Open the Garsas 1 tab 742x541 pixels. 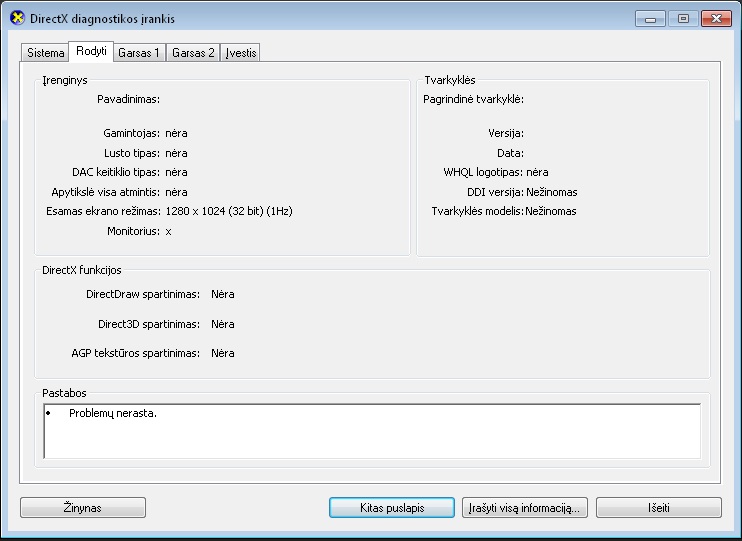tap(139, 53)
